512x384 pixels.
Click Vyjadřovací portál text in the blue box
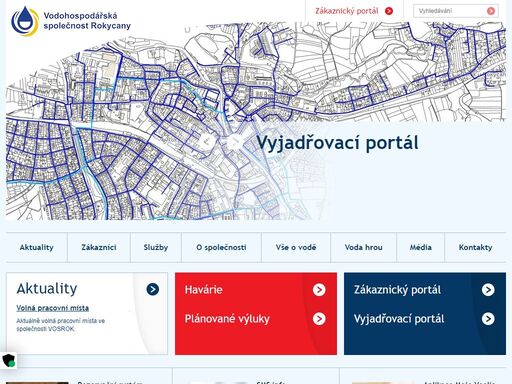[x=399, y=319]
